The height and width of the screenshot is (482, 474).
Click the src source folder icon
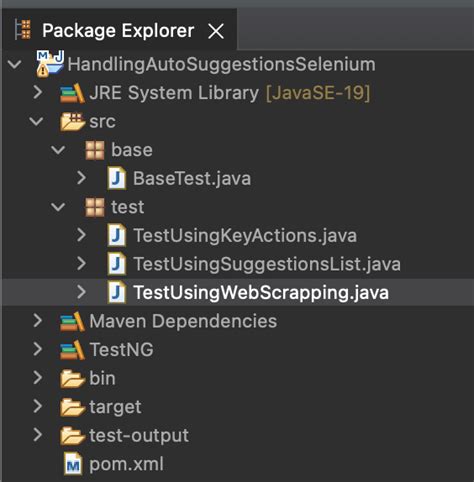tap(72, 122)
